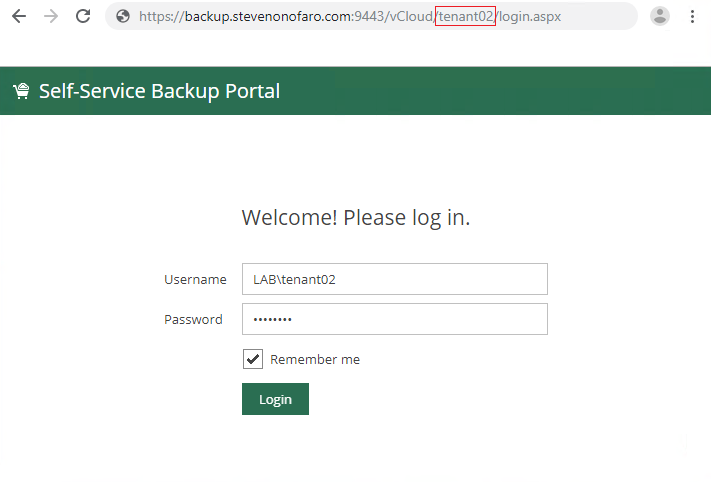Open site information globe icon

pyautogui.click(x=123, y=16)
